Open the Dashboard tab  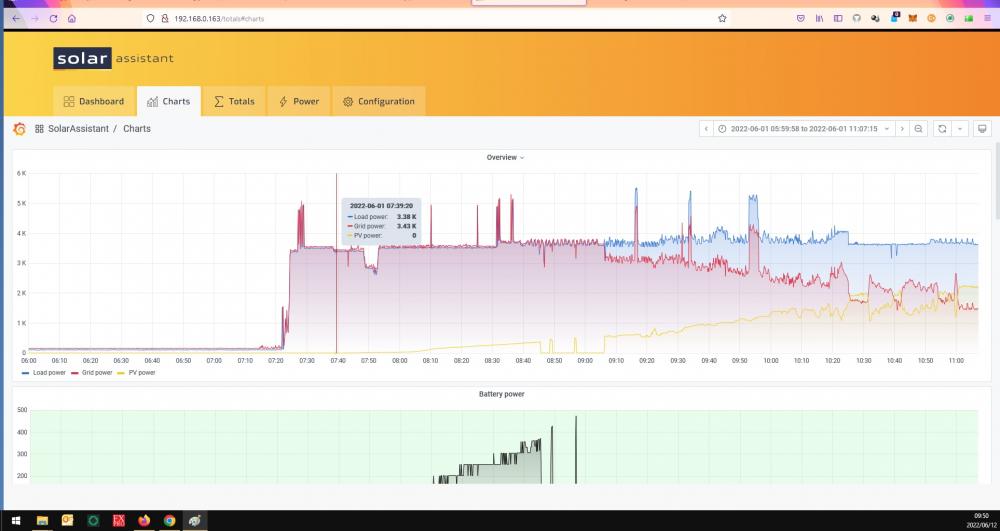(x=94, y=101)
